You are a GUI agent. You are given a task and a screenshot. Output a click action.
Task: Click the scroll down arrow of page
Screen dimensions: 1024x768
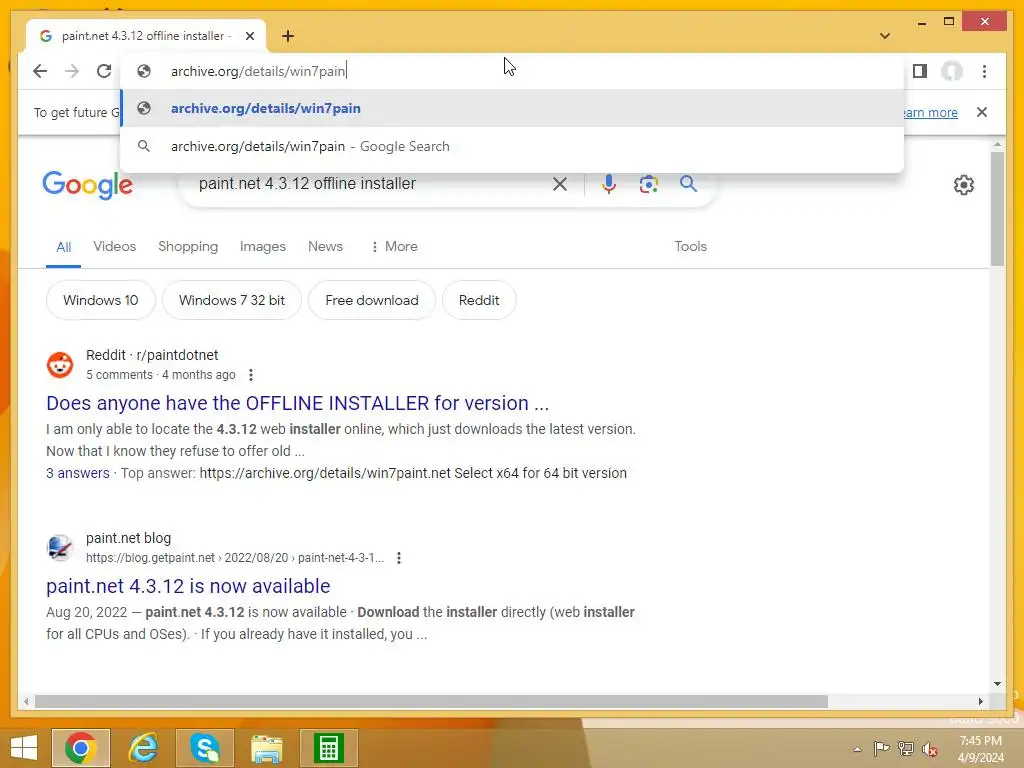pos(997,684)
